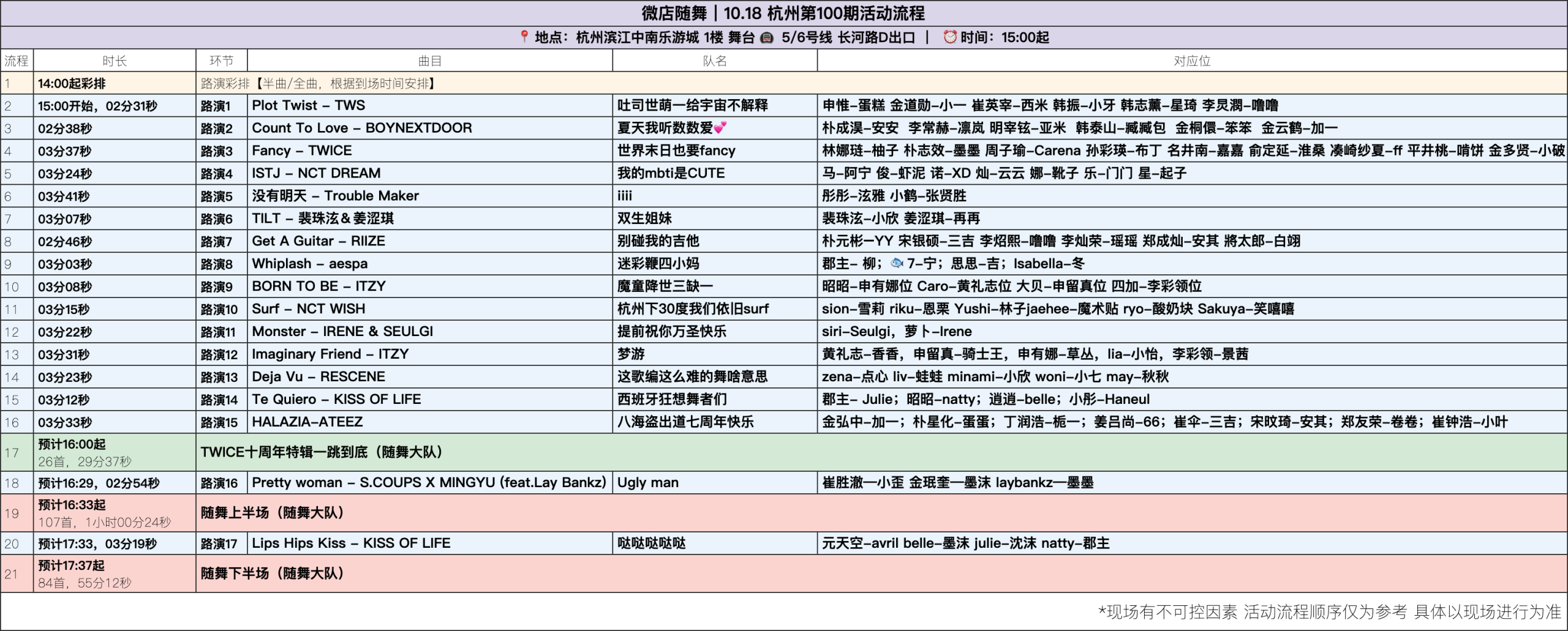The height and width of the screenshot is (631, 1568).
Task: Click the Ugly man team name cell
Action: (x=714, y=482)
